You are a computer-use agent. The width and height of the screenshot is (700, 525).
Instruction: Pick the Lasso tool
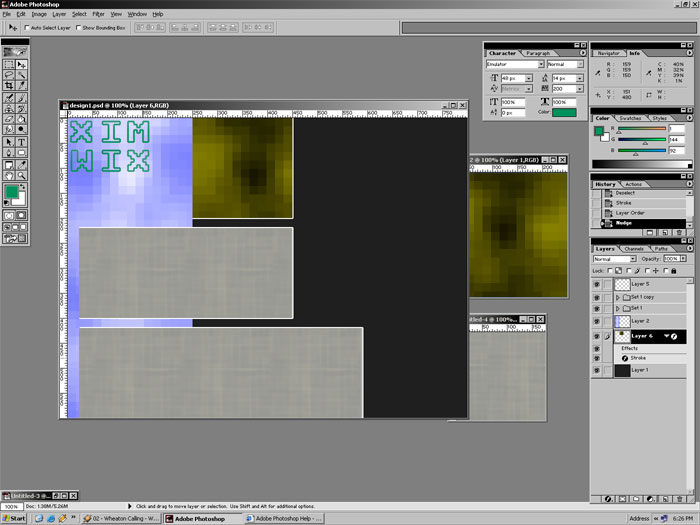tap(10, 75)
